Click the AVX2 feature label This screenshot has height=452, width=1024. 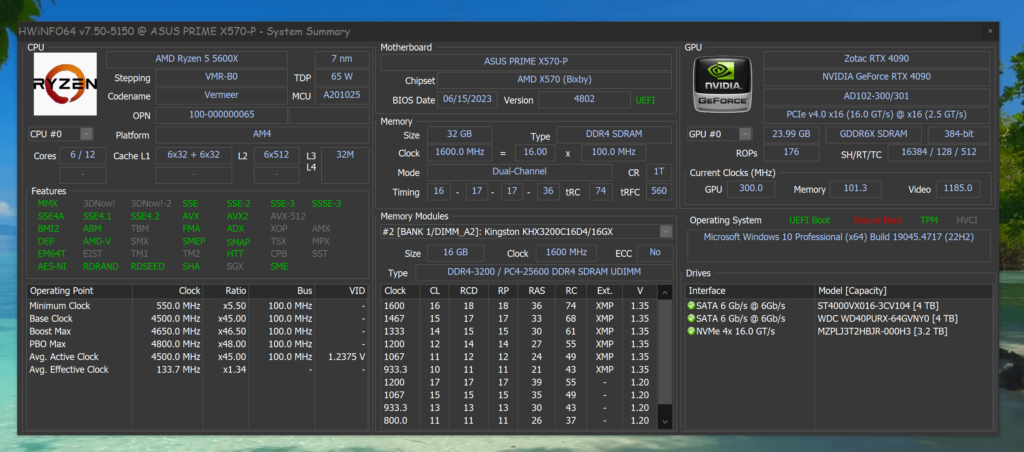coord(237,216)
